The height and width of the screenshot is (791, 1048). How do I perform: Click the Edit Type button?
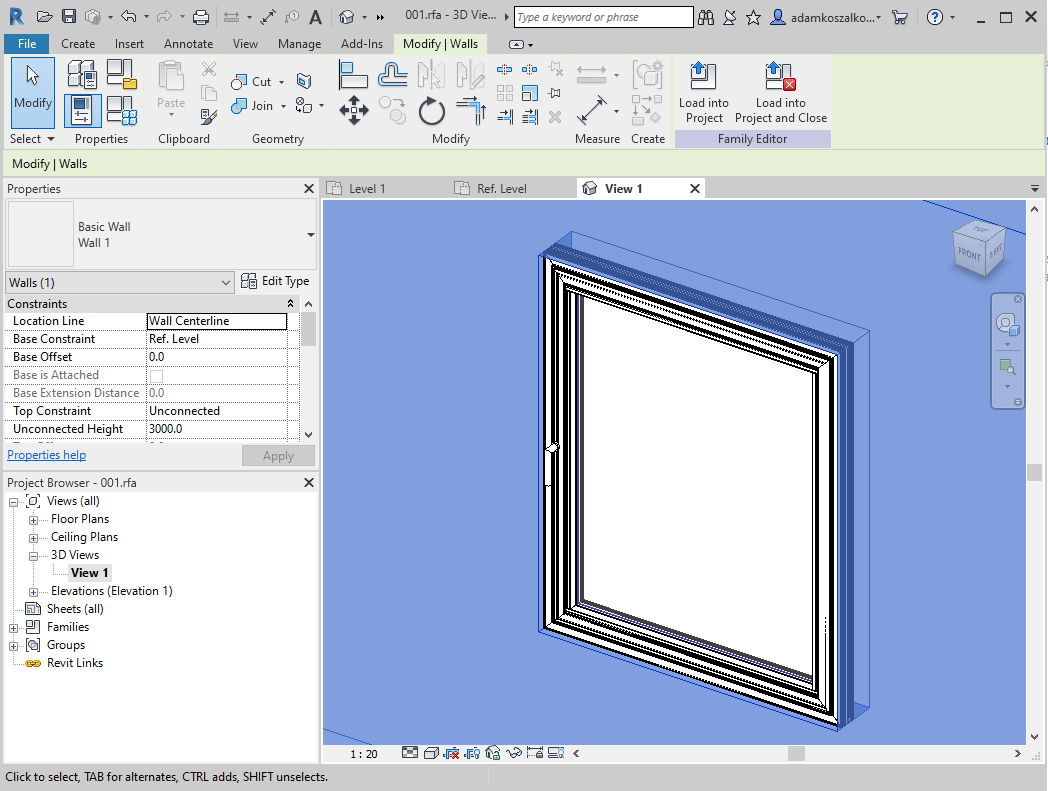[276, 282]
